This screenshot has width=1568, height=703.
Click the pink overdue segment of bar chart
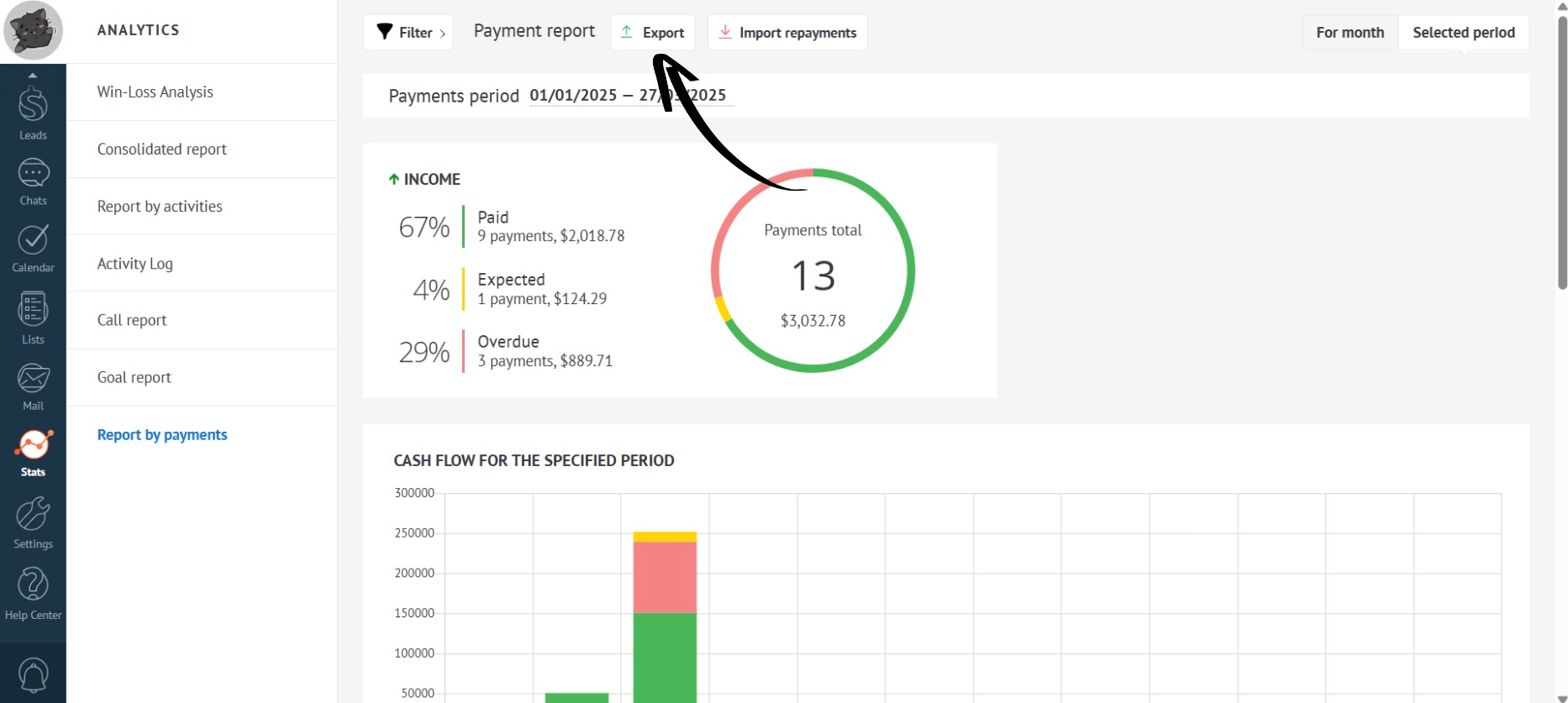click(665, 577)
